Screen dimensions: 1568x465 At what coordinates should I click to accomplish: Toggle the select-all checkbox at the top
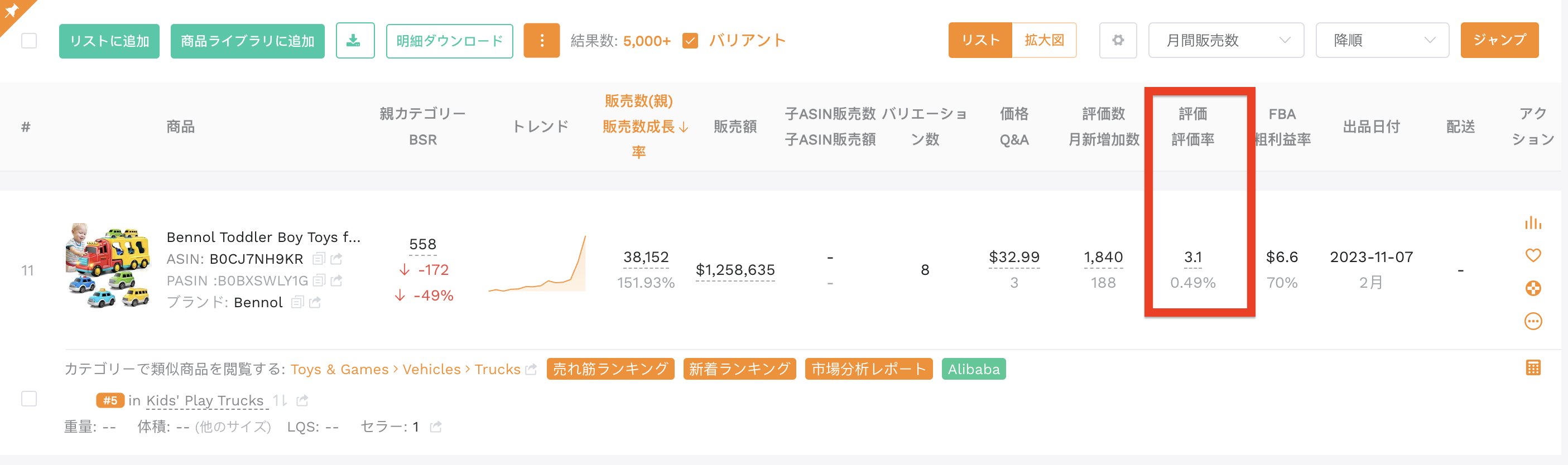tap(28, 41)
